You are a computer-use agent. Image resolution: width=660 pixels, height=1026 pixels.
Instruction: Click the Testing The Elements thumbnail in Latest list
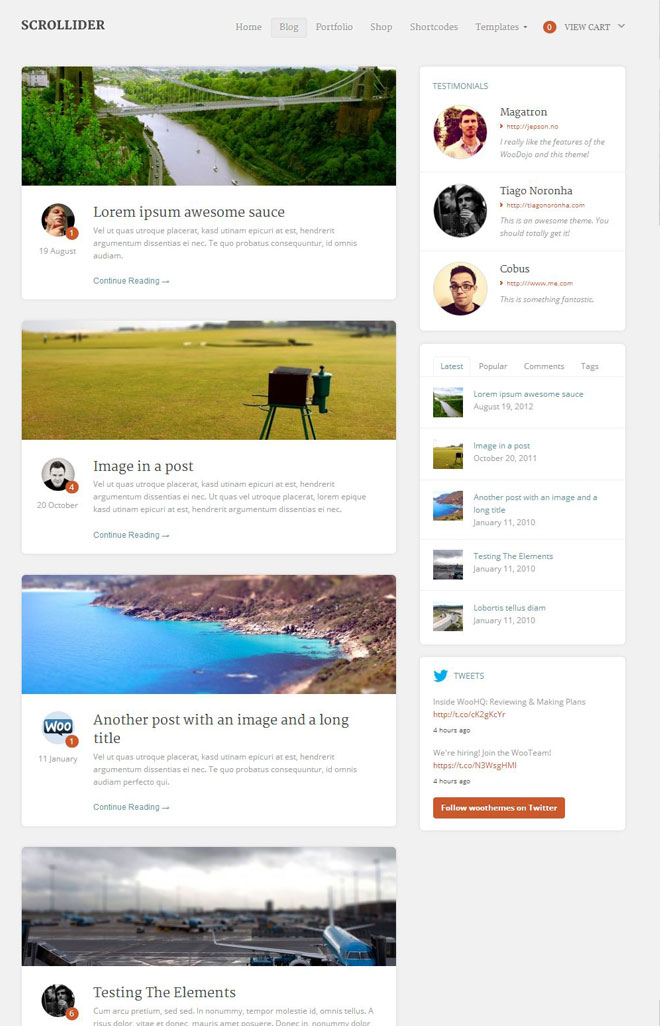point(448,564)
